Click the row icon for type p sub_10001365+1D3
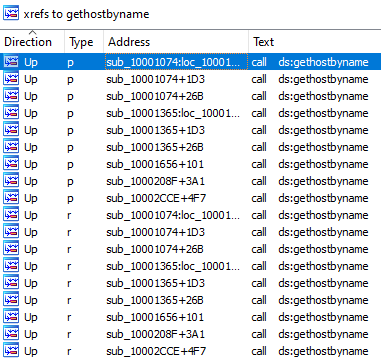 (x=11, y=130)
